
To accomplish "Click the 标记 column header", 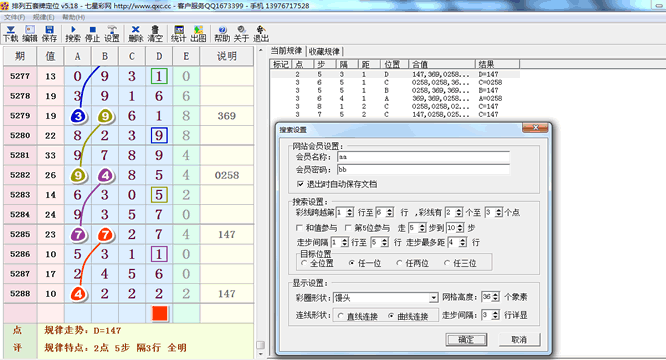I will click(281, 64).
